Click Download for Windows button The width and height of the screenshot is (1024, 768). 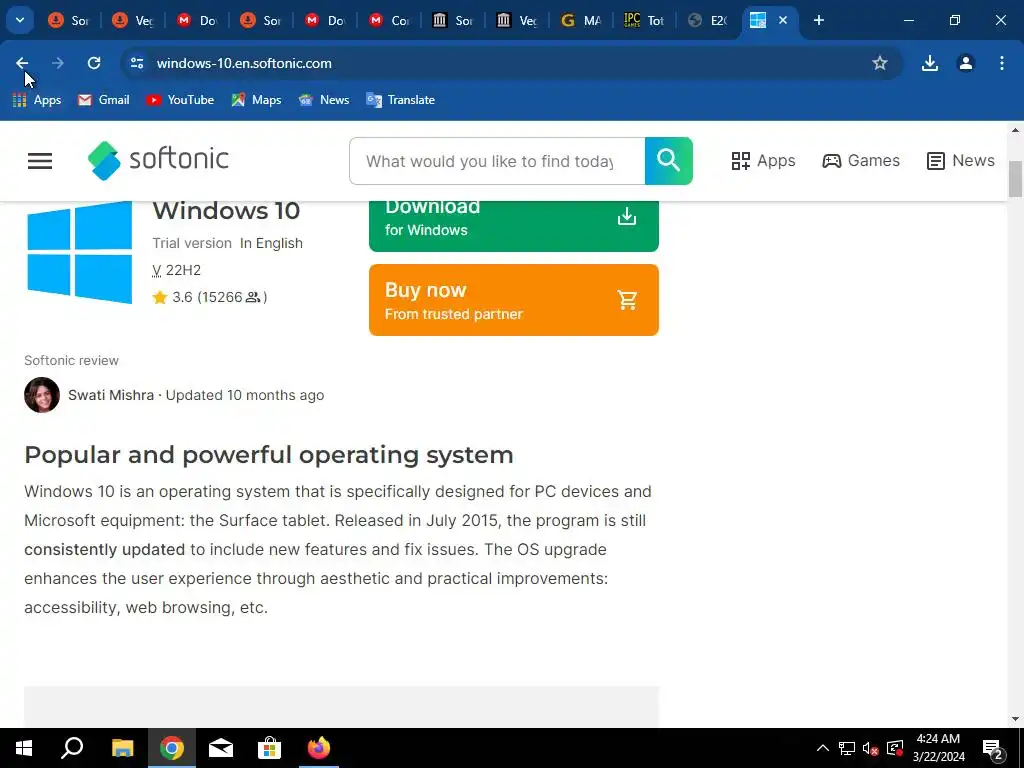pos(514,226)
